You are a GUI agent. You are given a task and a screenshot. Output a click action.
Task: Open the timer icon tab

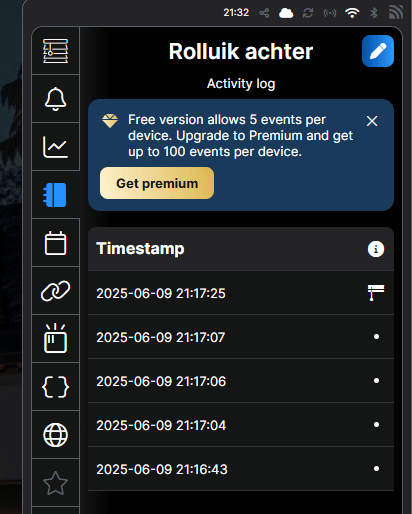tap(55, 339)
